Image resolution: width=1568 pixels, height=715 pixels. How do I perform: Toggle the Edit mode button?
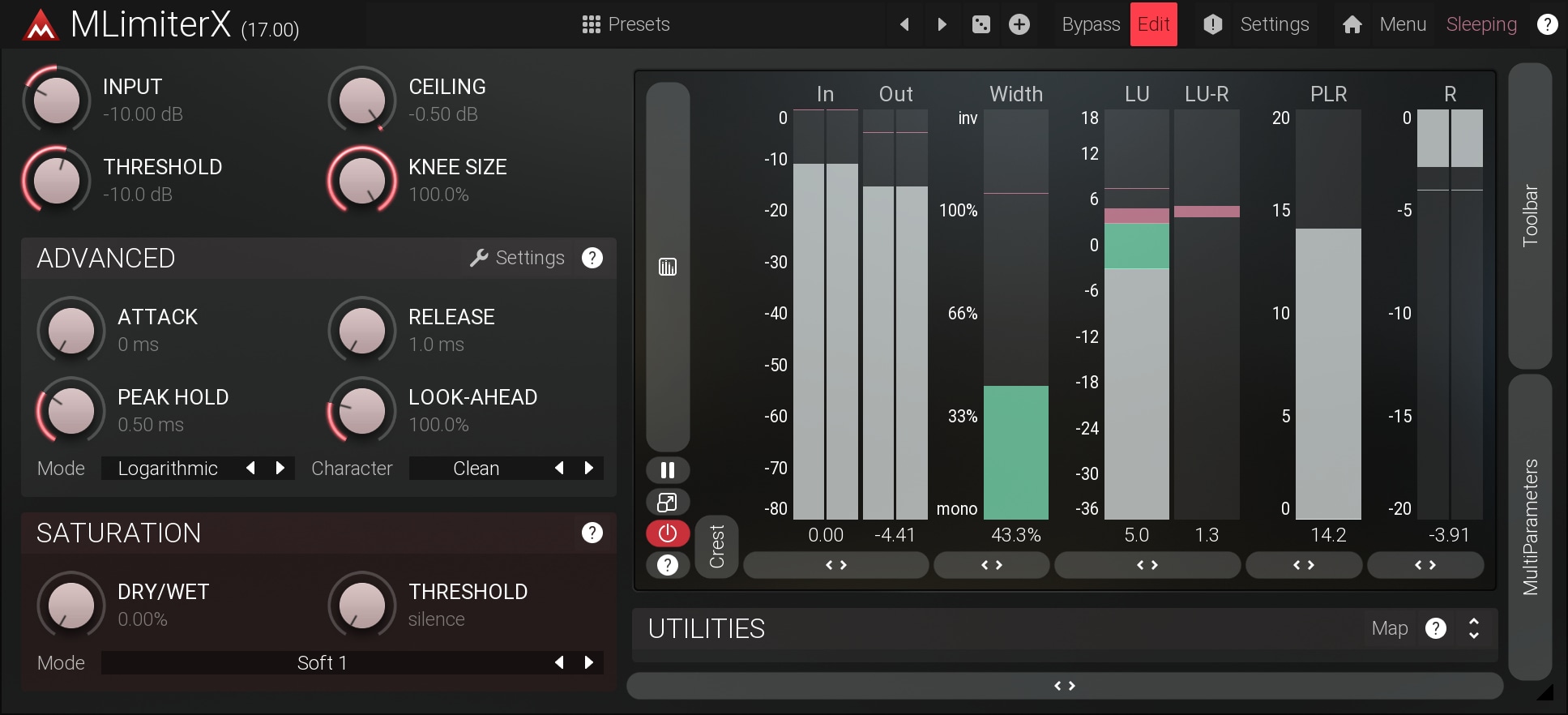pos(1153,24)
